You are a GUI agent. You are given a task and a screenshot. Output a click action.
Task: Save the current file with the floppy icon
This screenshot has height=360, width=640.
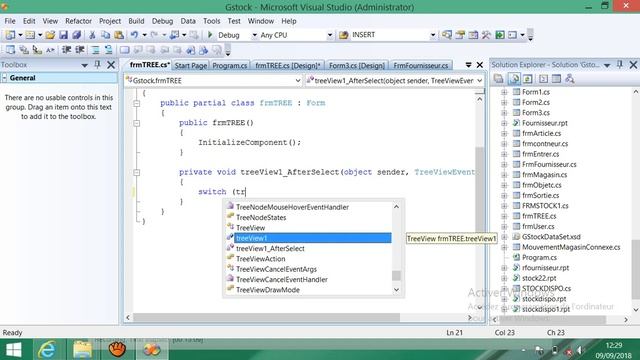[x=63, y=35]
